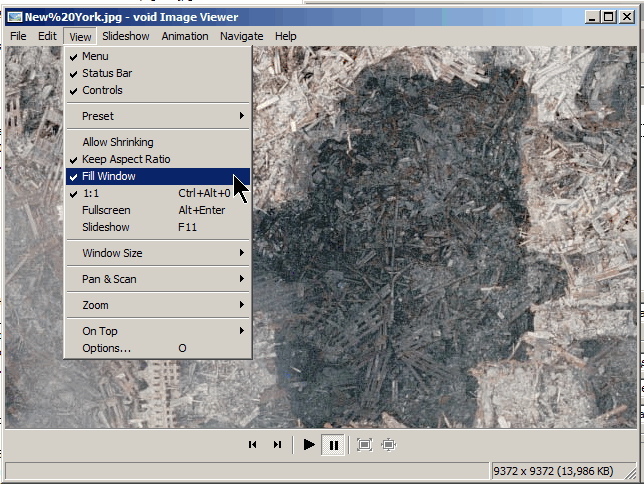Maximize the void Image Viewer window

(x=609, y=17)
